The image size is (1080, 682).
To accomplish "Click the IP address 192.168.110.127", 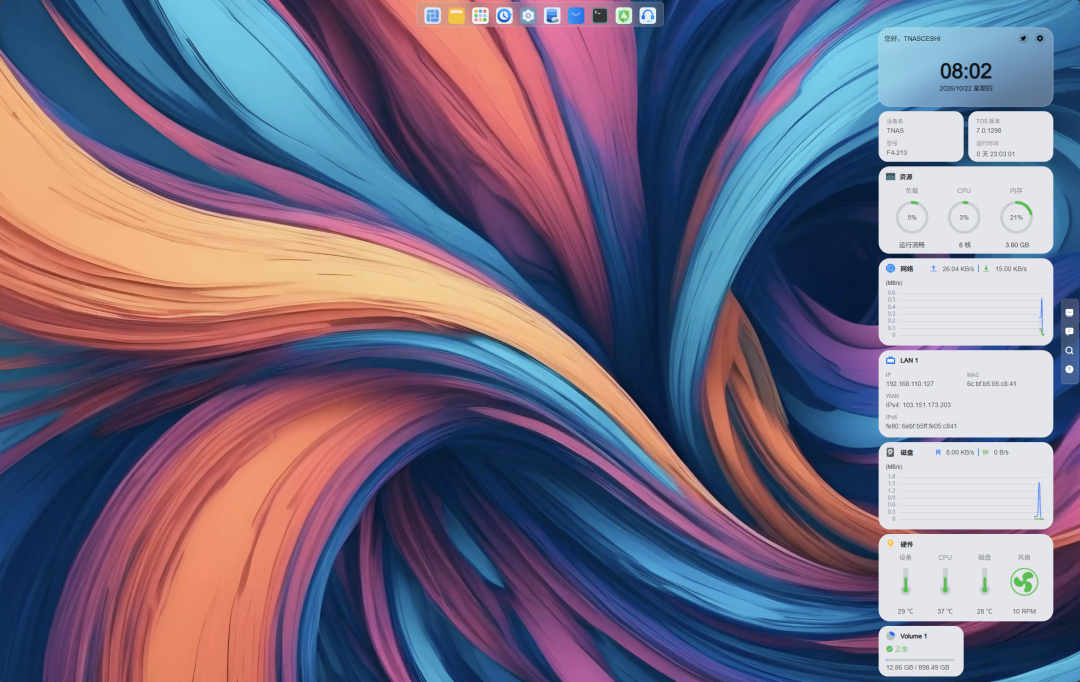I will tap(910, 384).
